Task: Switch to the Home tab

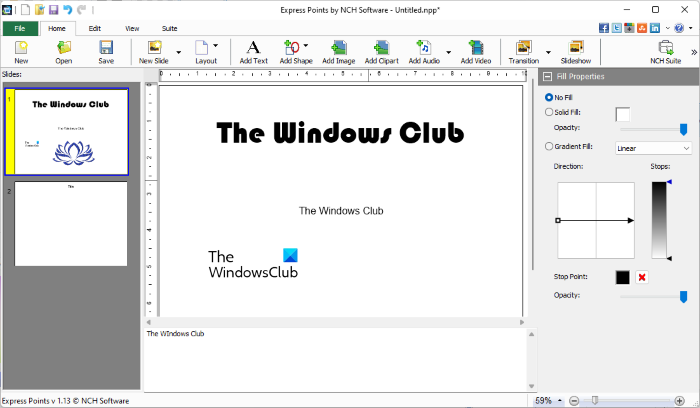Action: pyautogui.click(x=57, y=29)
